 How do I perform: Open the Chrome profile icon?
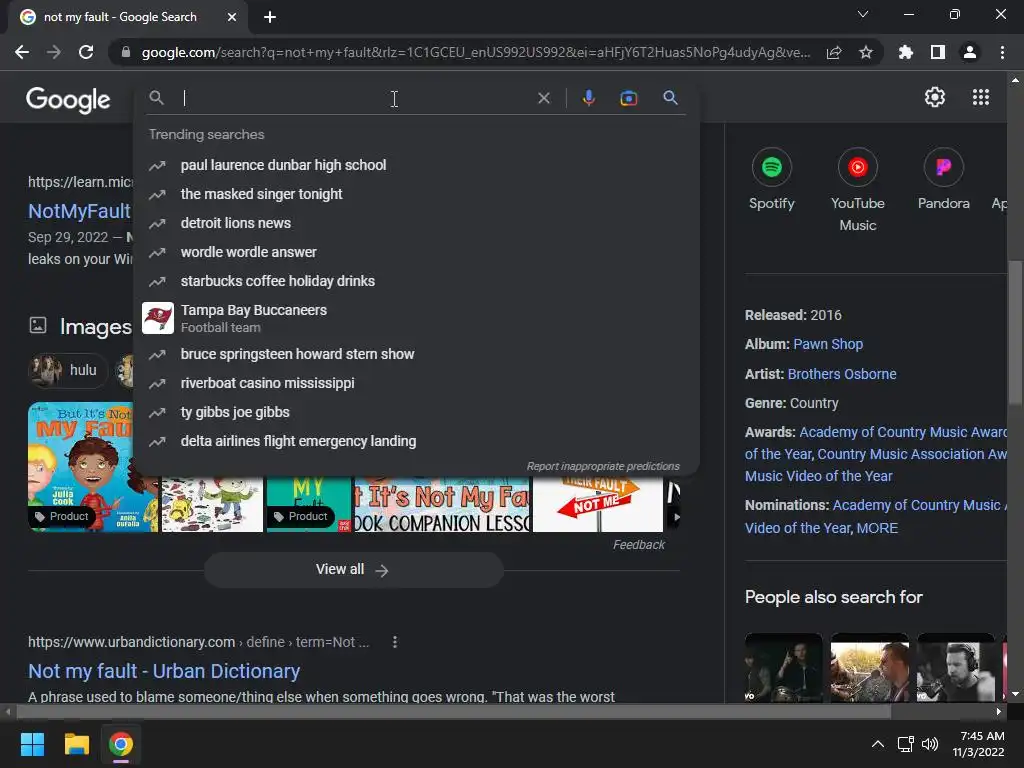click(970, 52)
